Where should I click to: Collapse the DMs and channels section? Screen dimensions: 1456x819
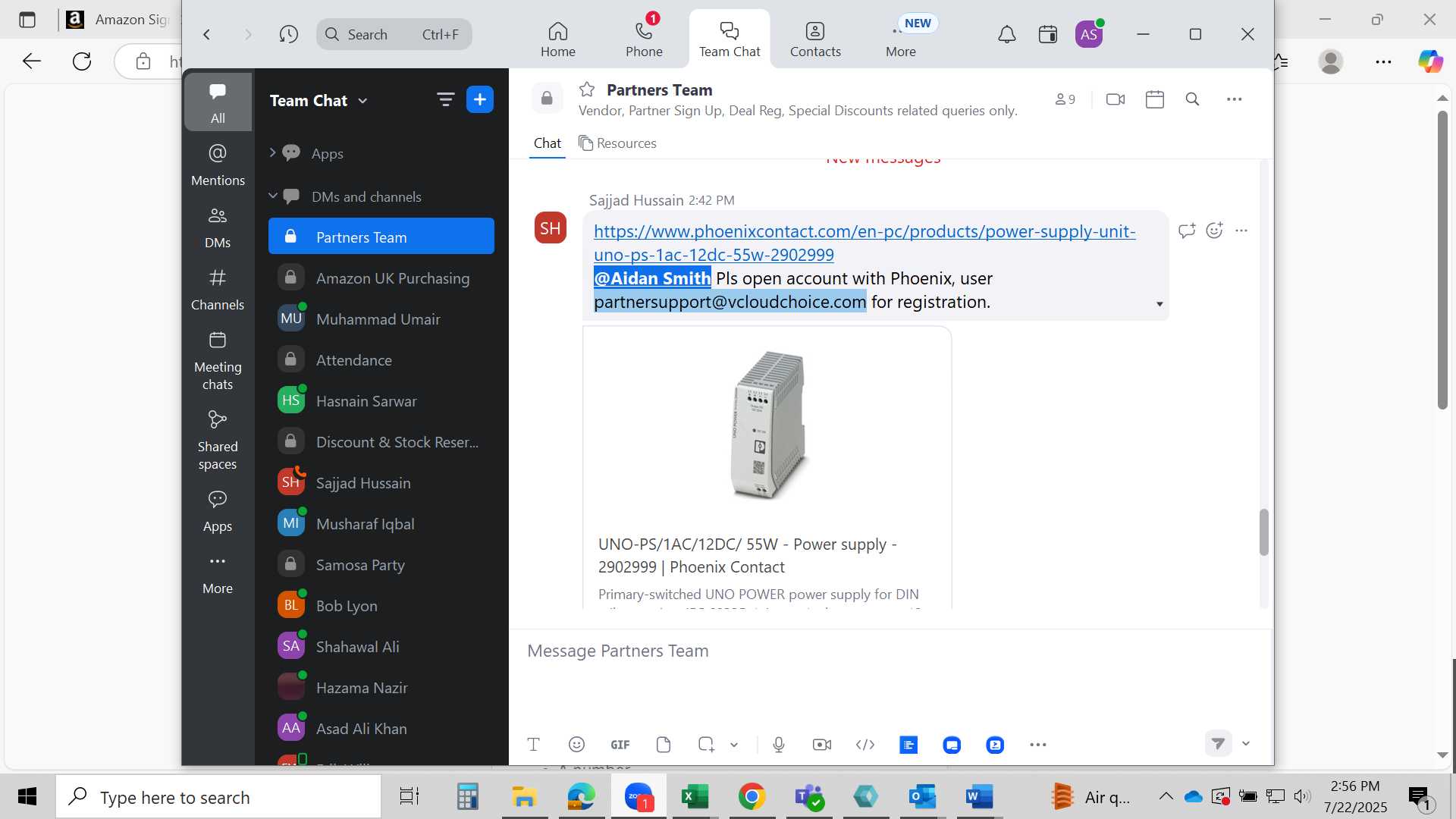272,196
